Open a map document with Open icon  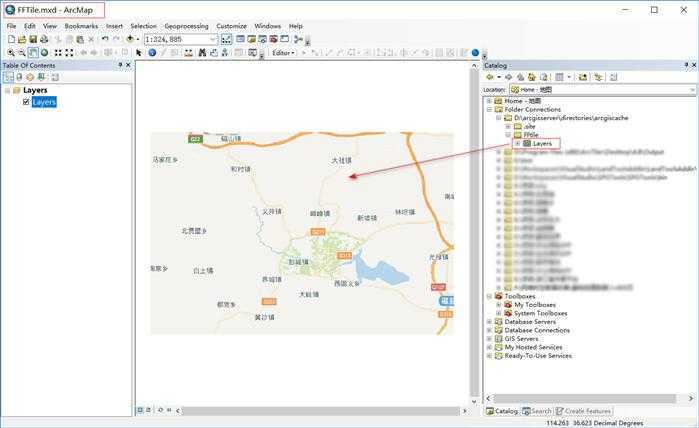click(22, 40)
